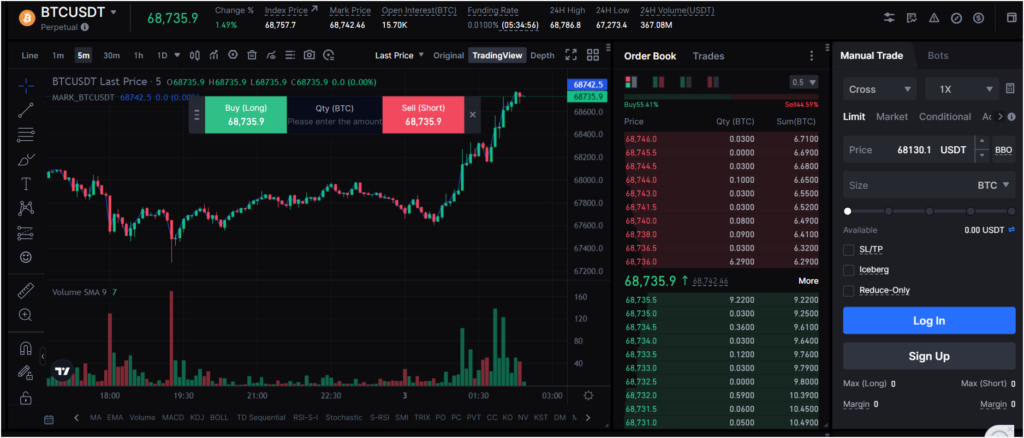Open the chart axis settings gear

588,396
